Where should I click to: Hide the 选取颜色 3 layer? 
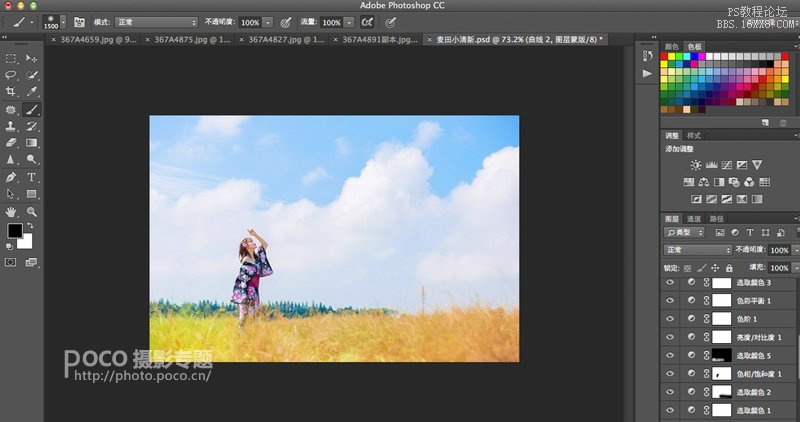670,282
